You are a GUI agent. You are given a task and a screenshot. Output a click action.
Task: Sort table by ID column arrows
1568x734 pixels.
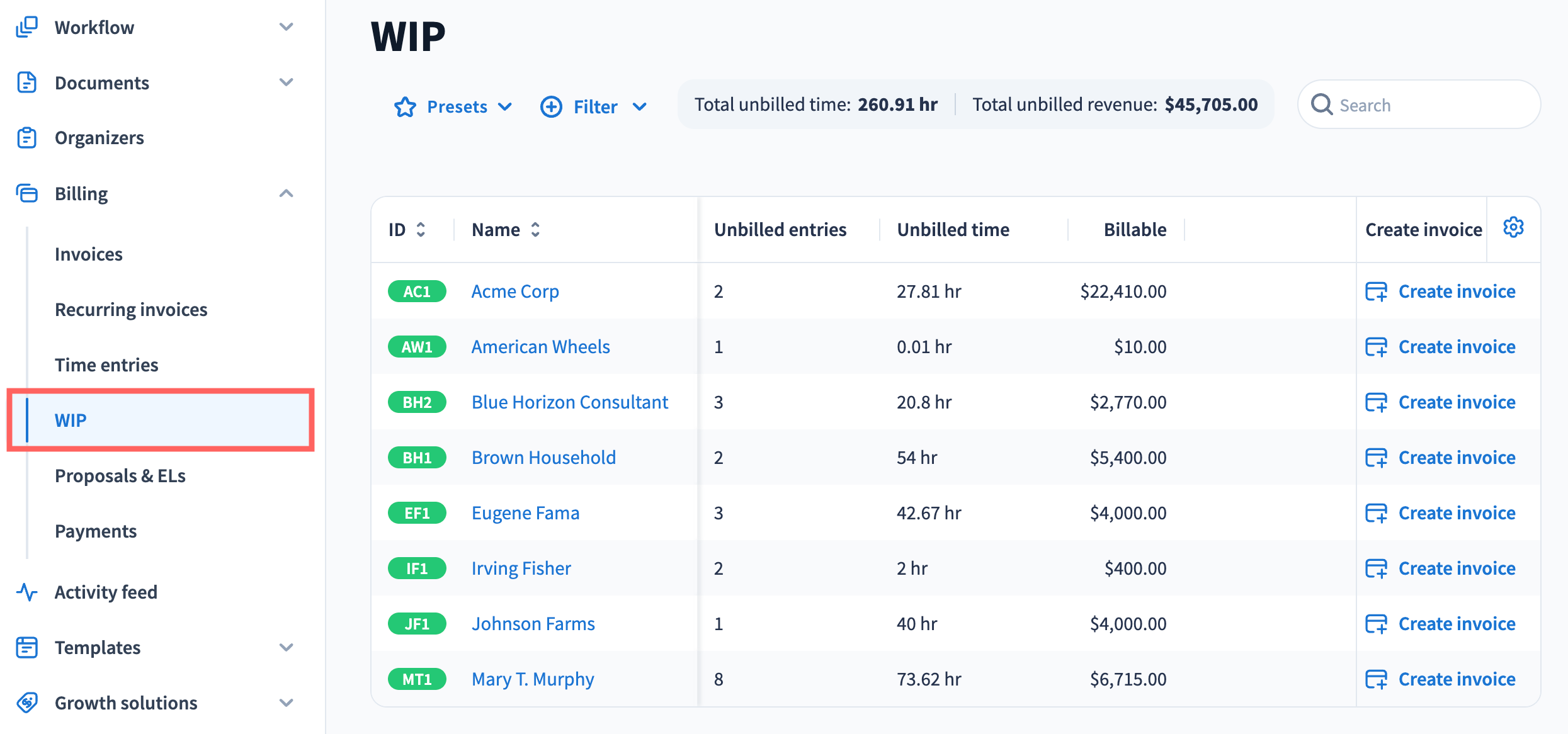421,230
